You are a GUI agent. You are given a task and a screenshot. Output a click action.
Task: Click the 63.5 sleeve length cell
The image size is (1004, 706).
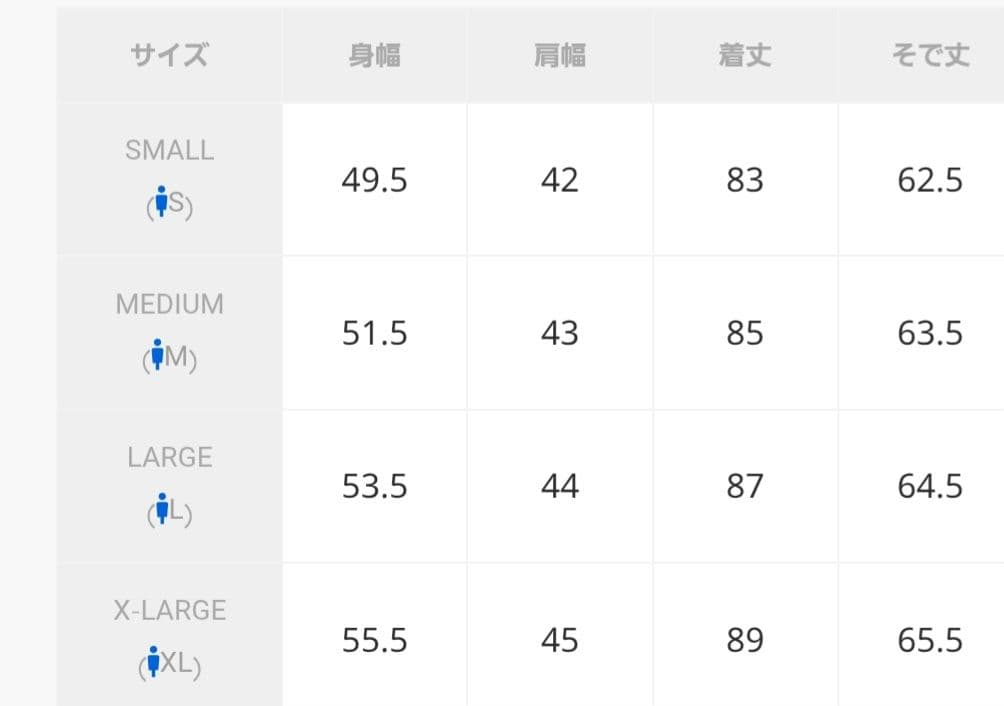930,333
